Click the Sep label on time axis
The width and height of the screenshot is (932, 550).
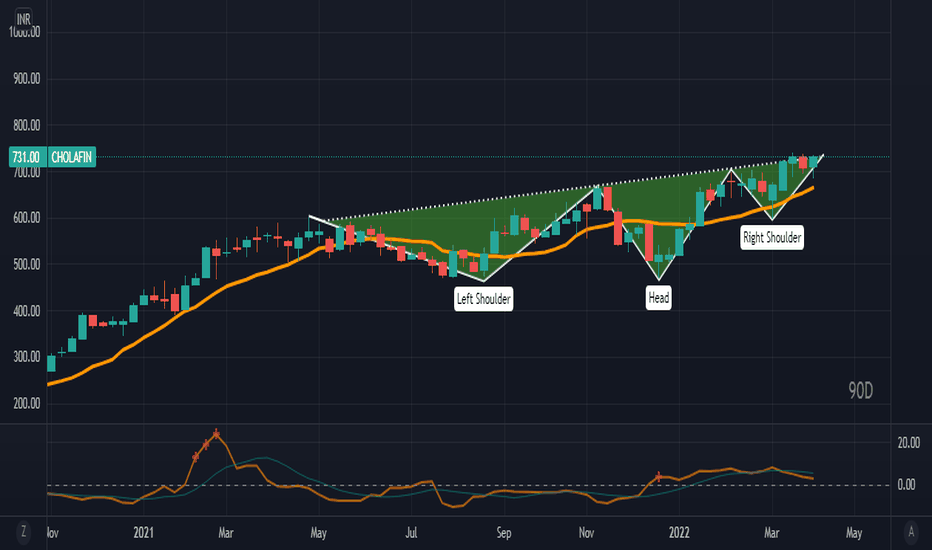pyautogui.click(x=503, y=532)
